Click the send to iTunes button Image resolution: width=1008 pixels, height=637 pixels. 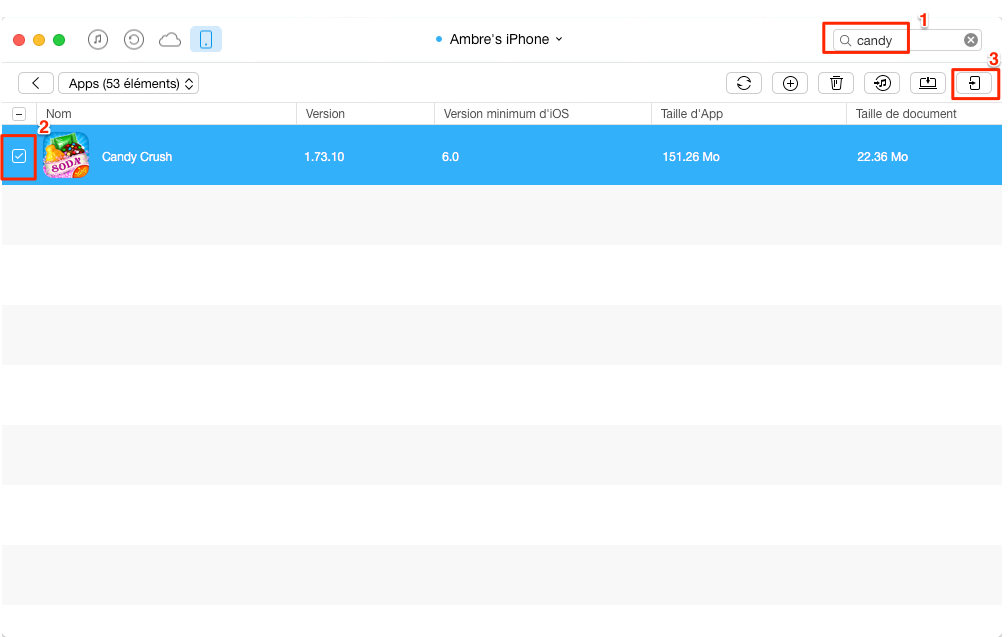click(x=882, y=83)
